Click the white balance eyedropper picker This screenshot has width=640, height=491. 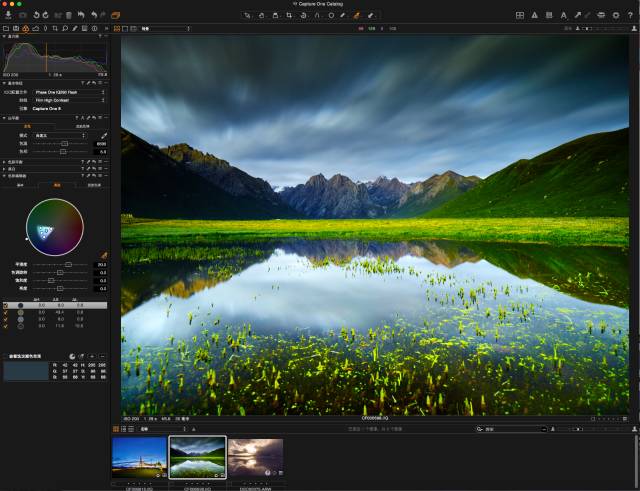pos(104,135)
